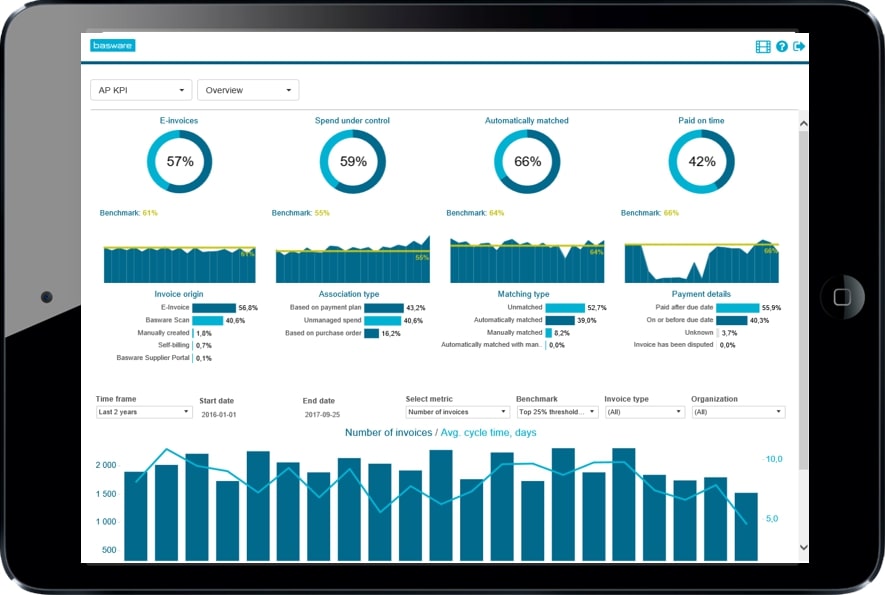Click the Spend under control 59% donut
Image resolution: width=885 pixels, height=595 pixels.
click(x=353, y=161)
